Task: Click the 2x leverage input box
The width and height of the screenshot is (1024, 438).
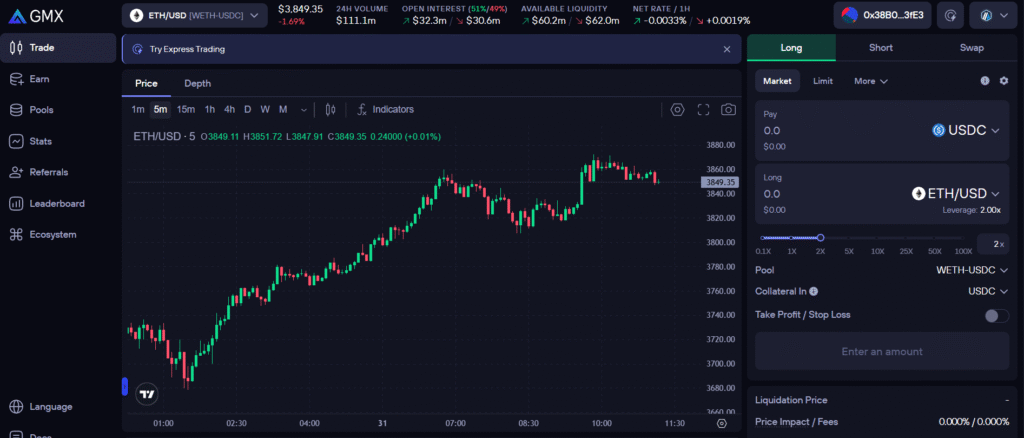Action: click(993, 244)
